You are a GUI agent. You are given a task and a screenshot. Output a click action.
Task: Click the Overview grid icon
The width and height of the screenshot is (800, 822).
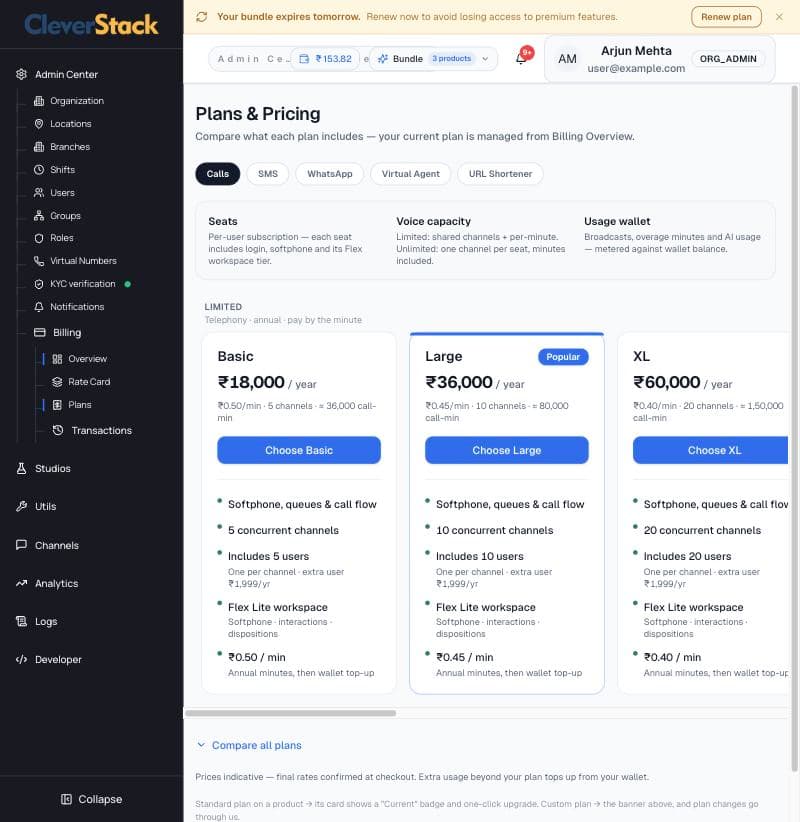(x=57, y=359)
